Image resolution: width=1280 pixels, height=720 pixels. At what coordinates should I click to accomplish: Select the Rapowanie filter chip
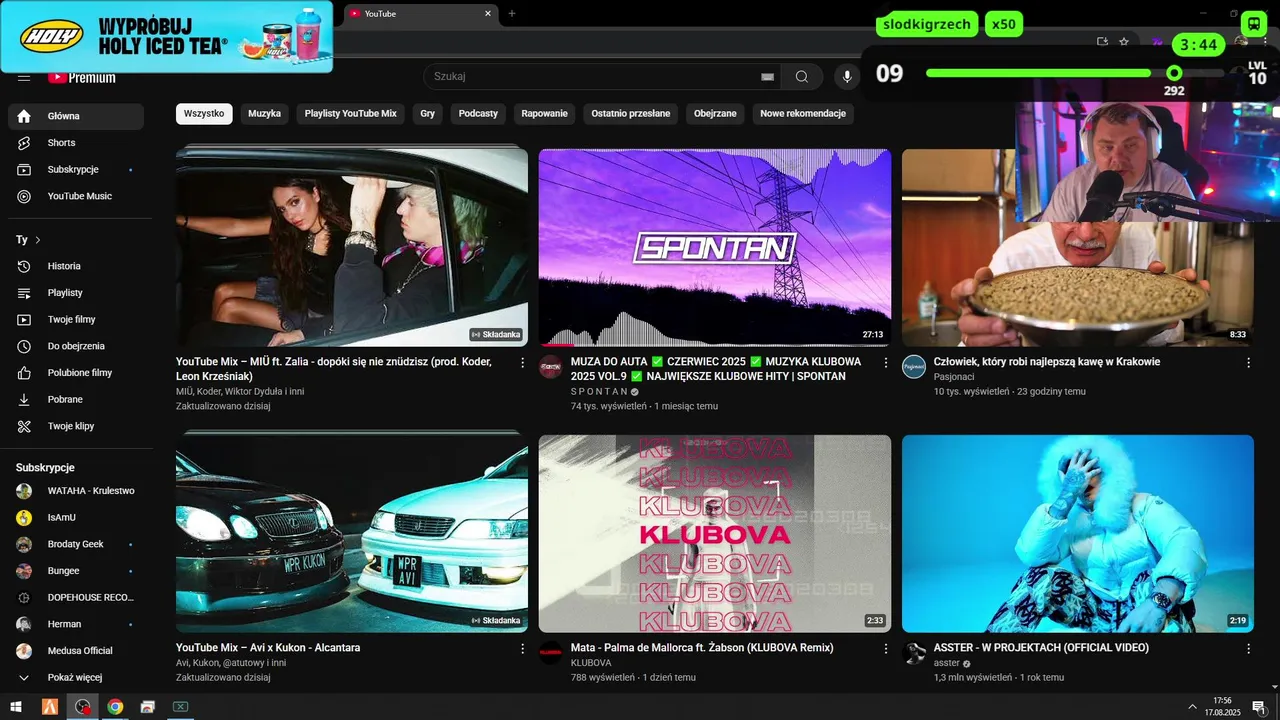click(545, 114)
